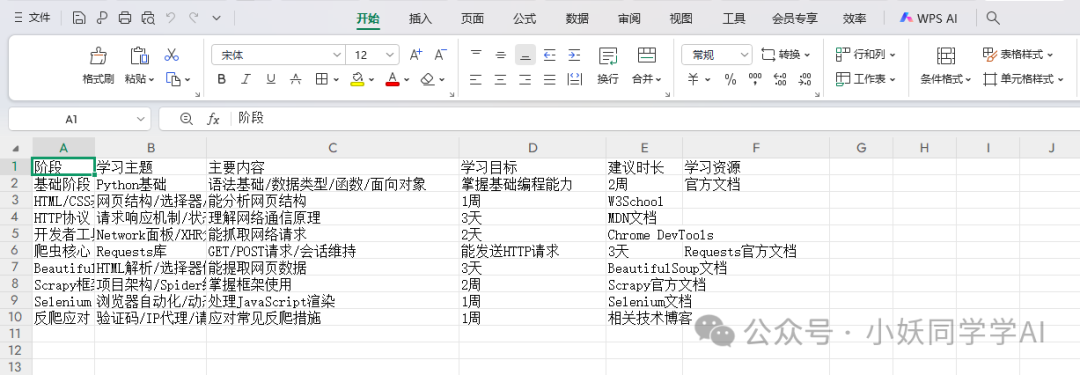
Task: Click the Name Box showing A1
Action: [x=79, y=119]
